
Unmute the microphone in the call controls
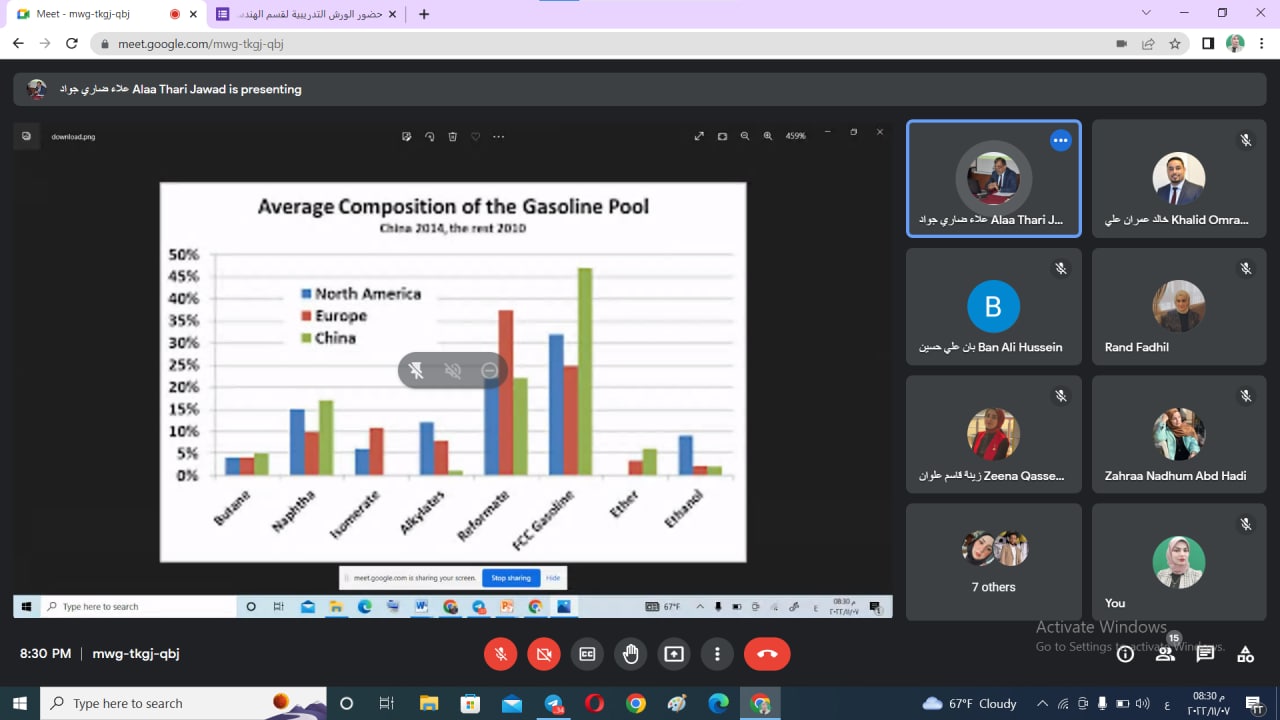[501, 654]
